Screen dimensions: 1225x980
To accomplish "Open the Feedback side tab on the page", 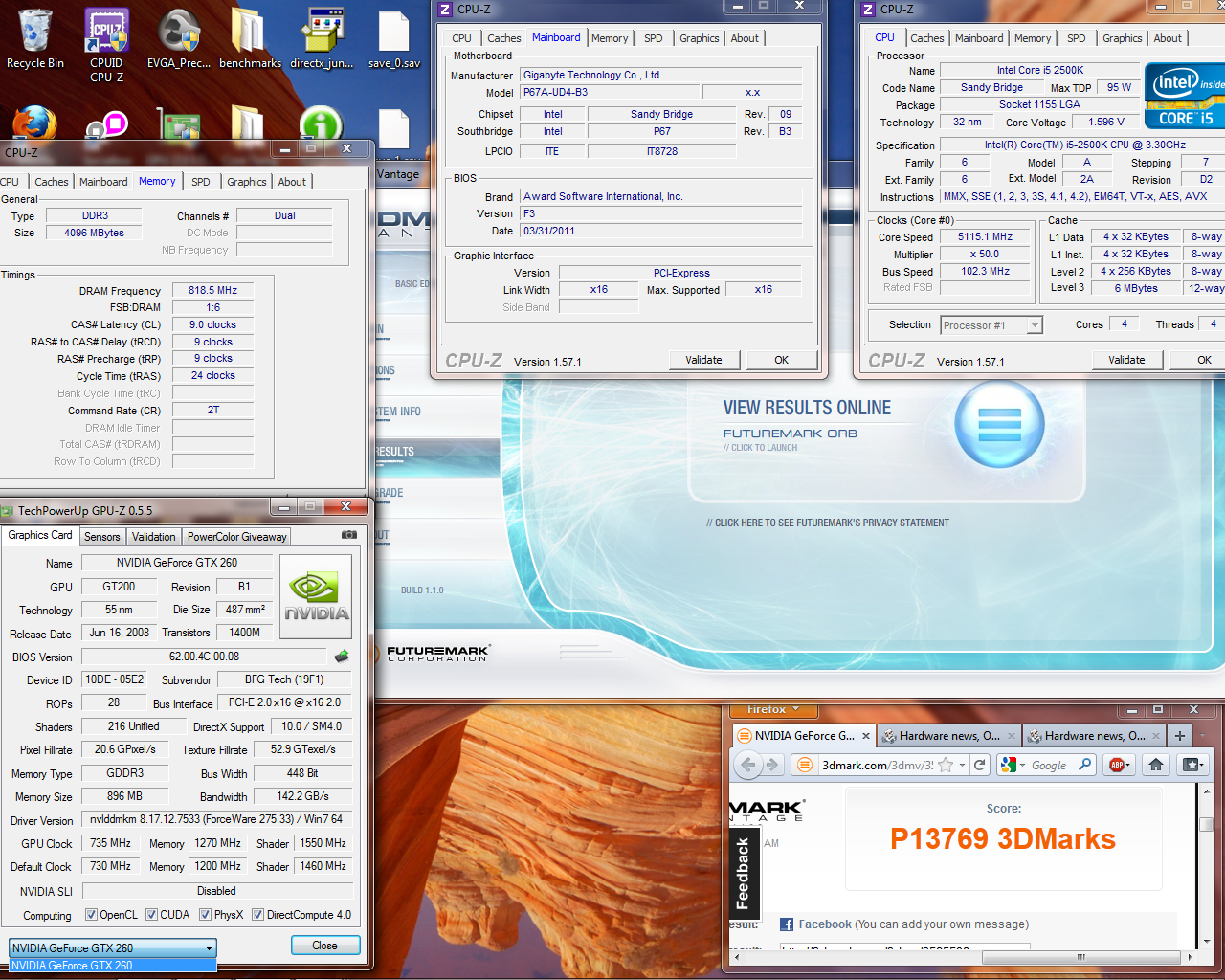I will (743, 874).
